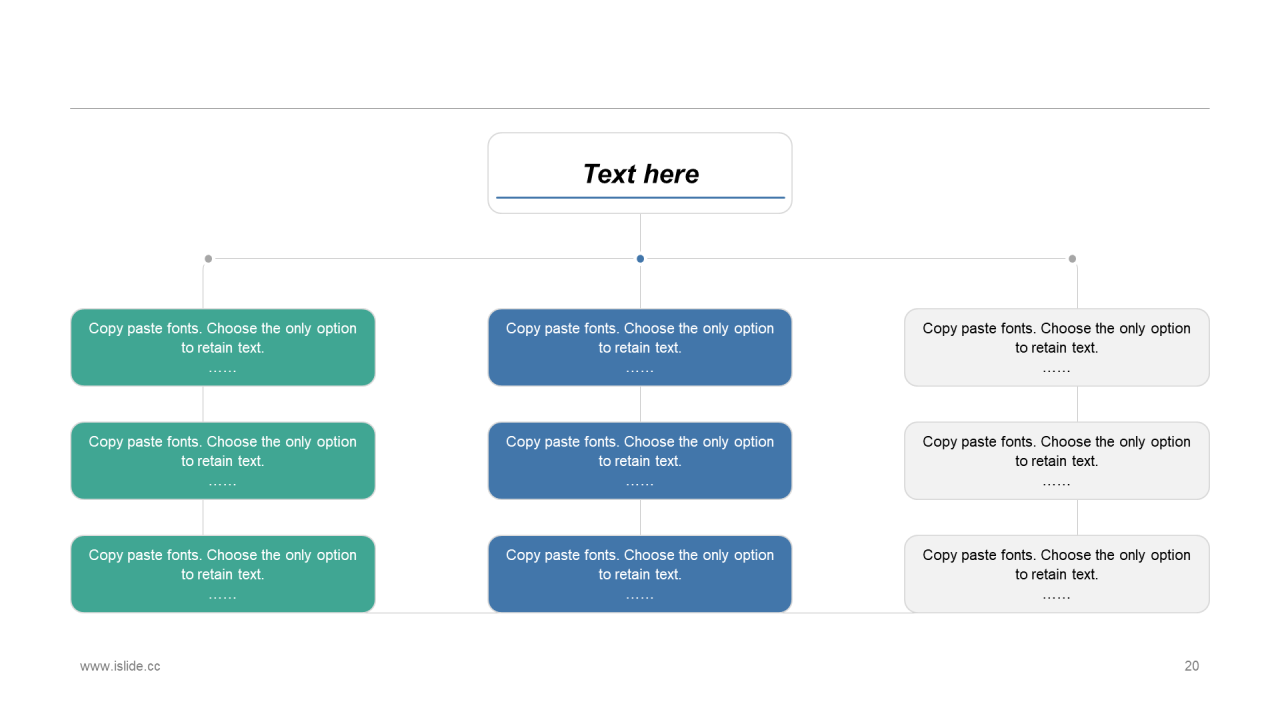The height and width of the screenshot is (720, 1280).
Task: Select the blue center connector dot
Action: pyautogui.click(x=640, y=259)
